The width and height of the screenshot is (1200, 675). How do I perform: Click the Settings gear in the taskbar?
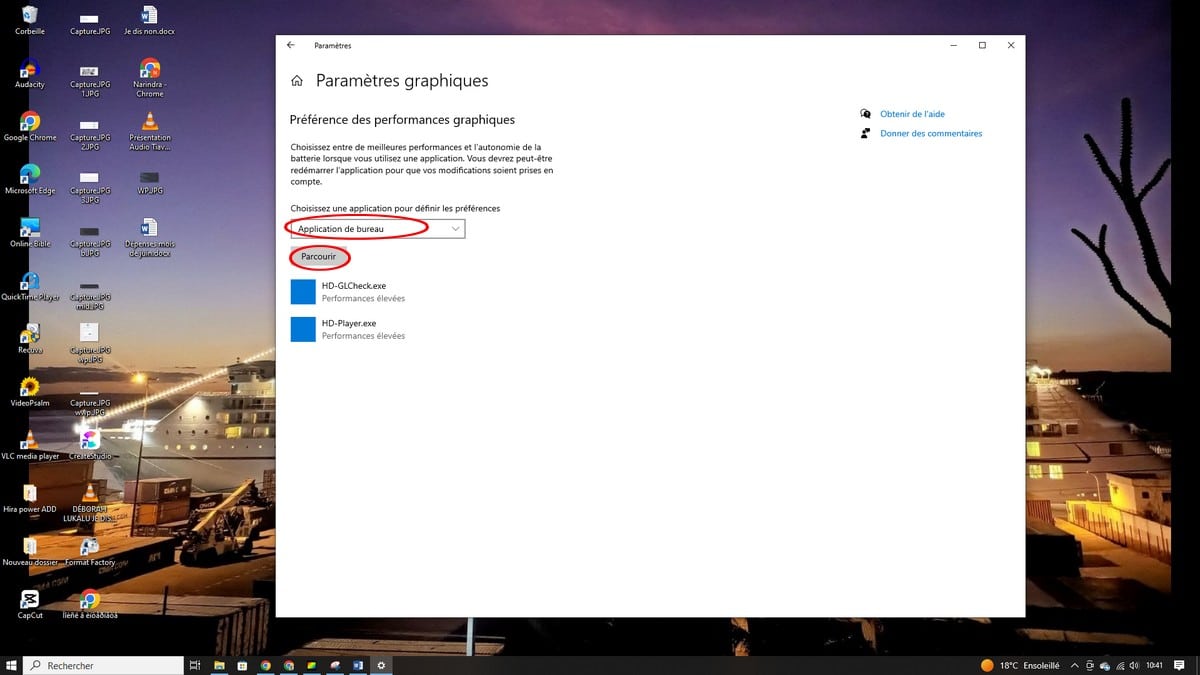(x=381, y=665)
